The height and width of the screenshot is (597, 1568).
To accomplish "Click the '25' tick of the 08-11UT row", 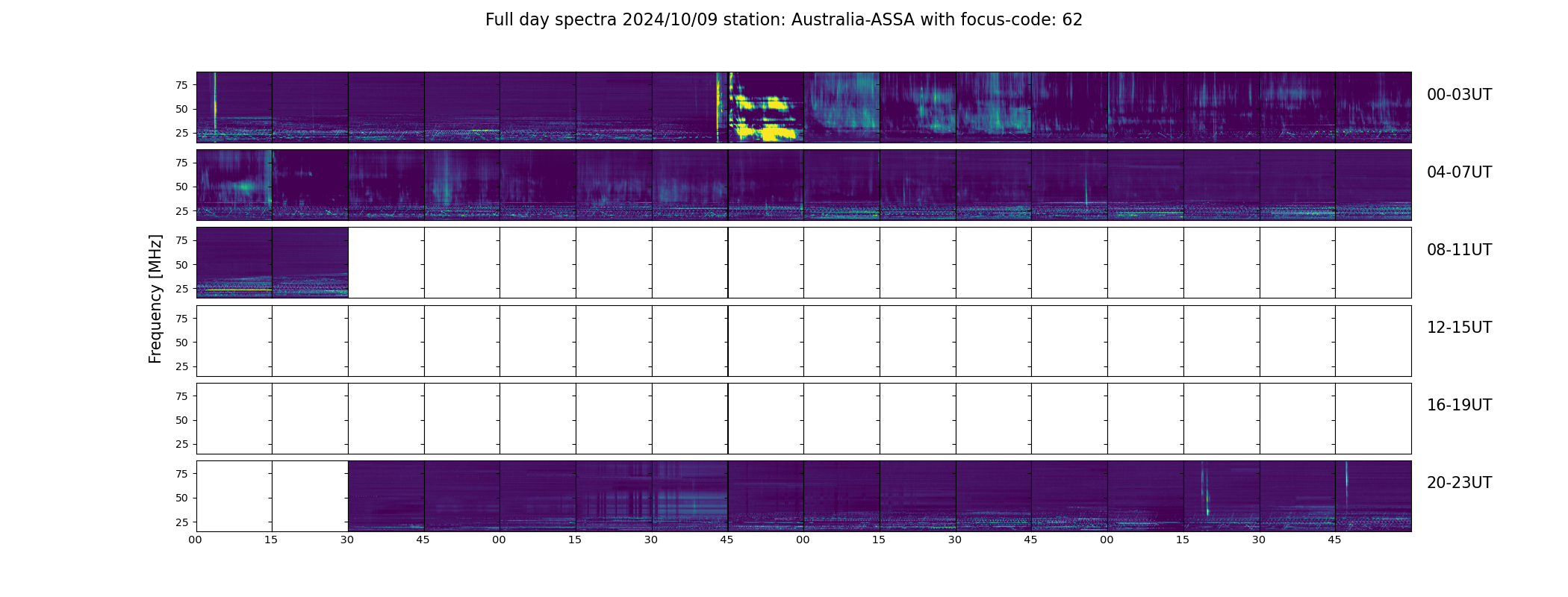I will 181,289.
